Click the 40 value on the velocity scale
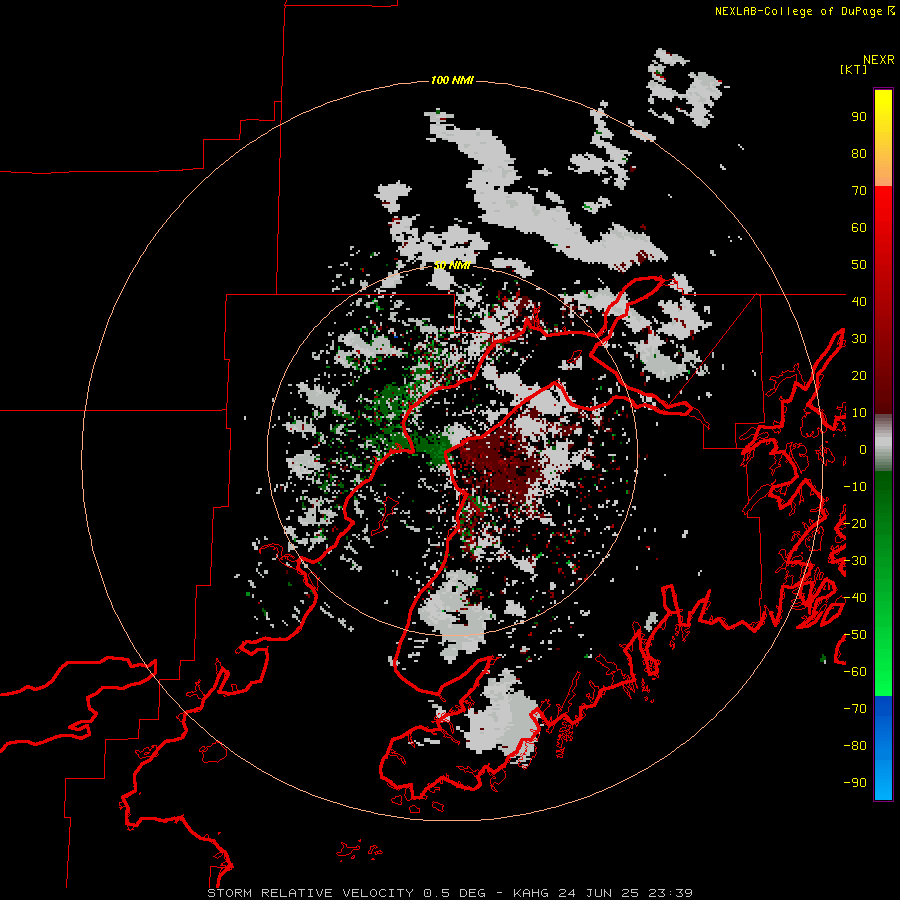Viewport: 900px width, 900px height. click(x=859, y=301)
